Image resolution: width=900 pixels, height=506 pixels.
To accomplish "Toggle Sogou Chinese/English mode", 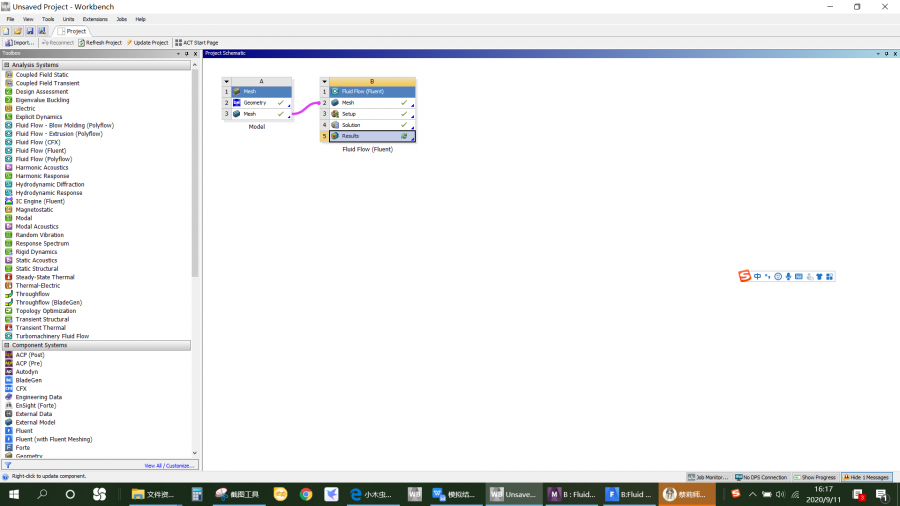I will (x=758, y=277).
